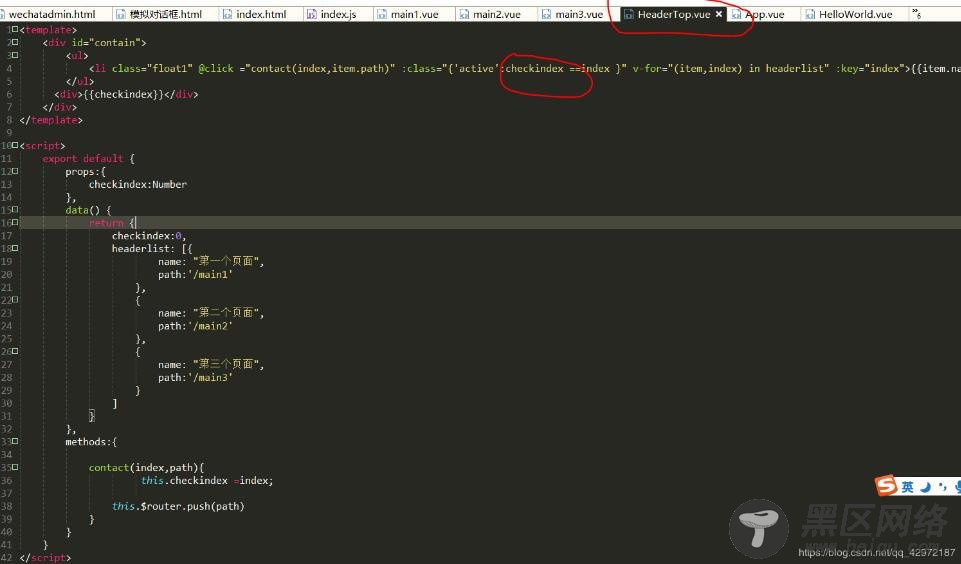Click line number 9 in the gutter

pyautogui.click(x=9, y=132)
